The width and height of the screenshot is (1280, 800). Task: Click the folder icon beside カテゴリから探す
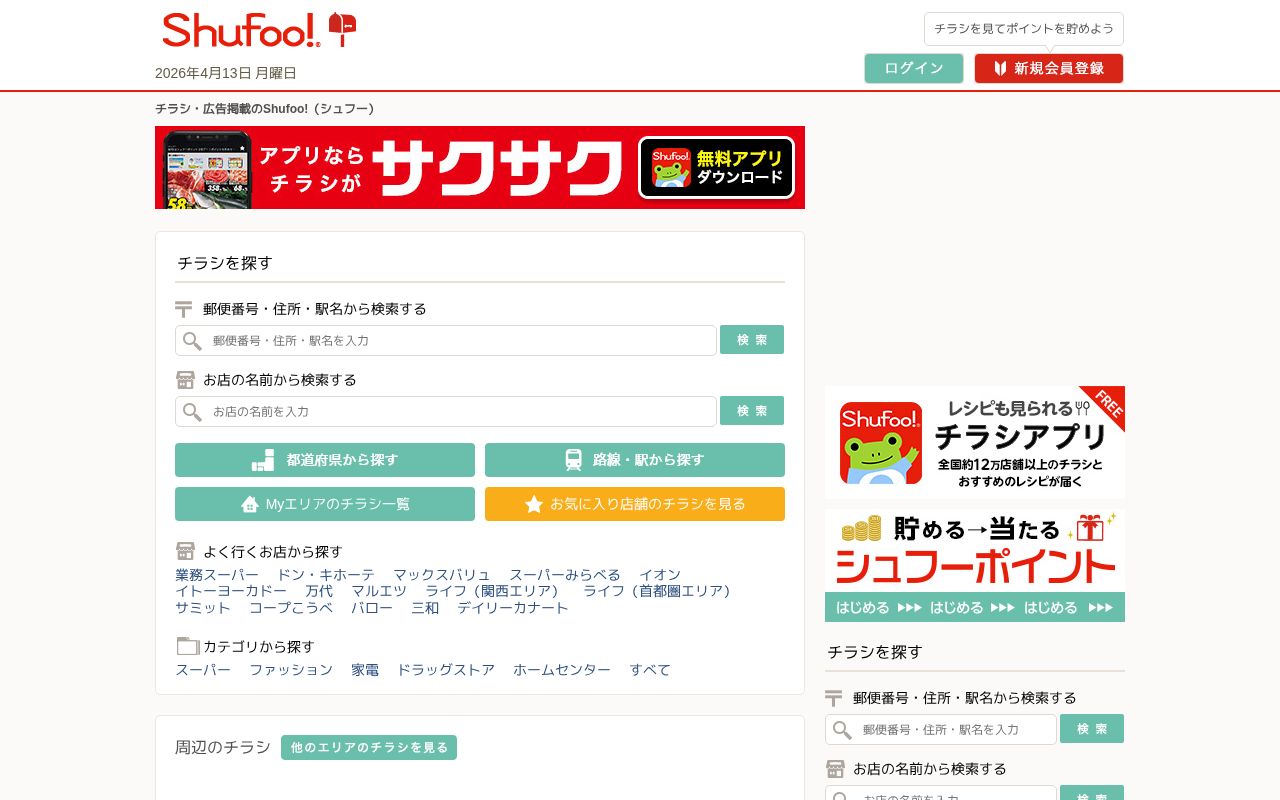[188, 646]
